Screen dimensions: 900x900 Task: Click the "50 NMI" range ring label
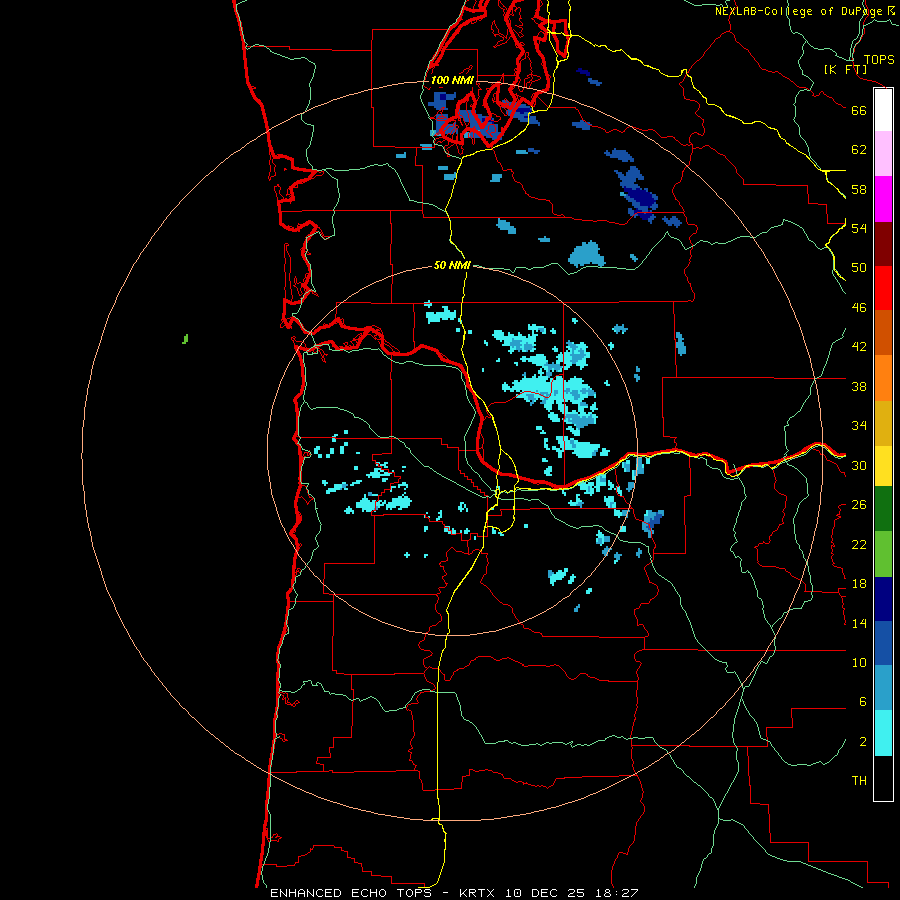click(452, 265)
